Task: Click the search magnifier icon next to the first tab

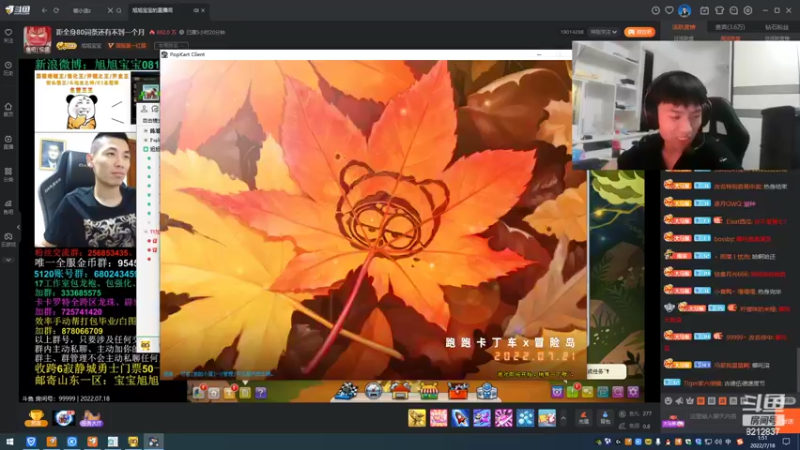Action: coord(119,10)
